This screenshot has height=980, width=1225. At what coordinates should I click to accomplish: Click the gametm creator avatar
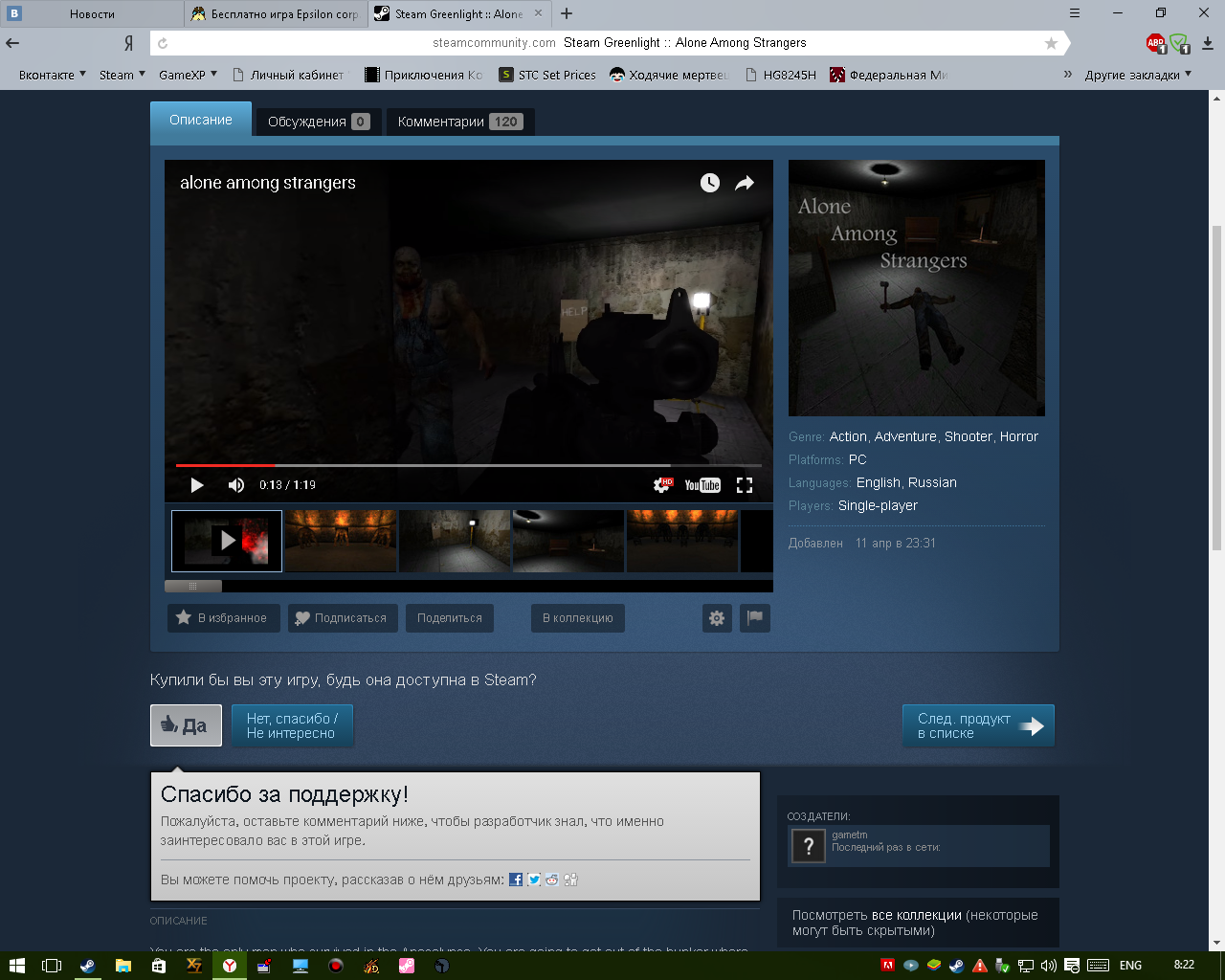809,846
